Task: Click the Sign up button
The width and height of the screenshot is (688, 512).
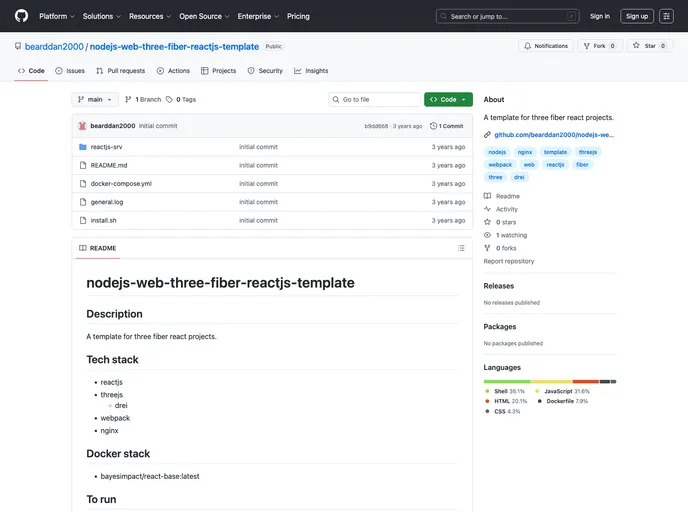Action: click(637, 16)
